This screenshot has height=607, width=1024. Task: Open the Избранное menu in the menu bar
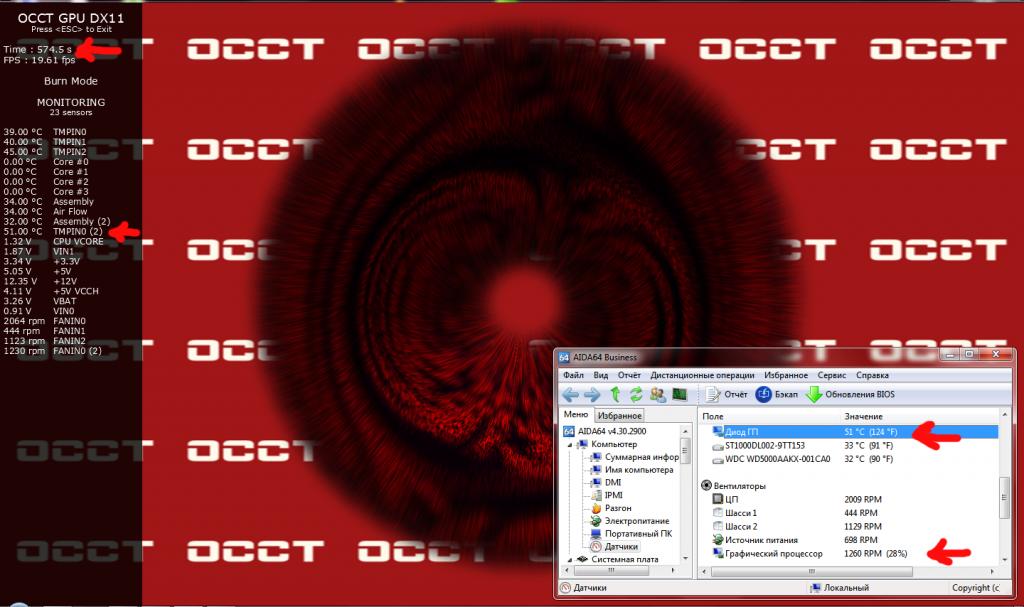(x=786, y=375)
